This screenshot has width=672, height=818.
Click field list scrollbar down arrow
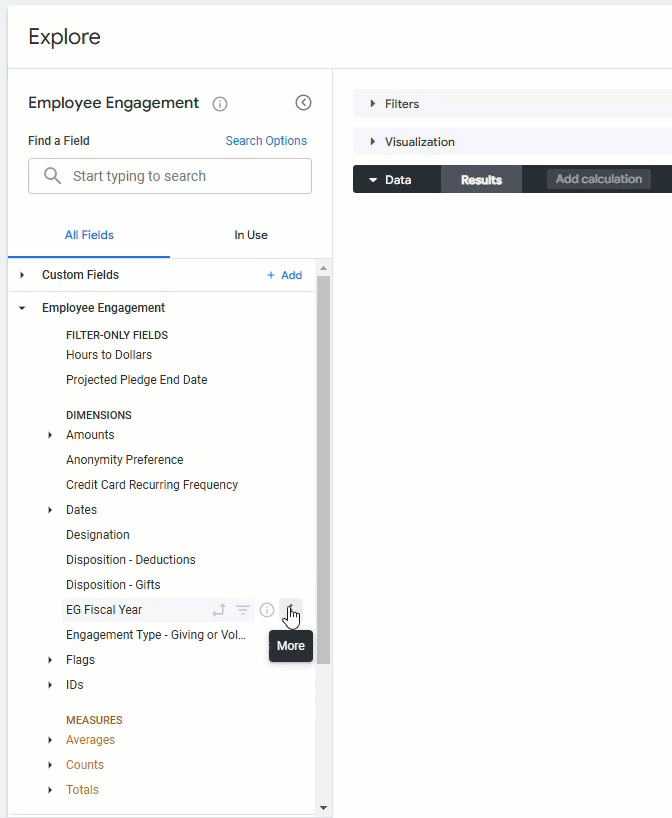pos(323,808)
